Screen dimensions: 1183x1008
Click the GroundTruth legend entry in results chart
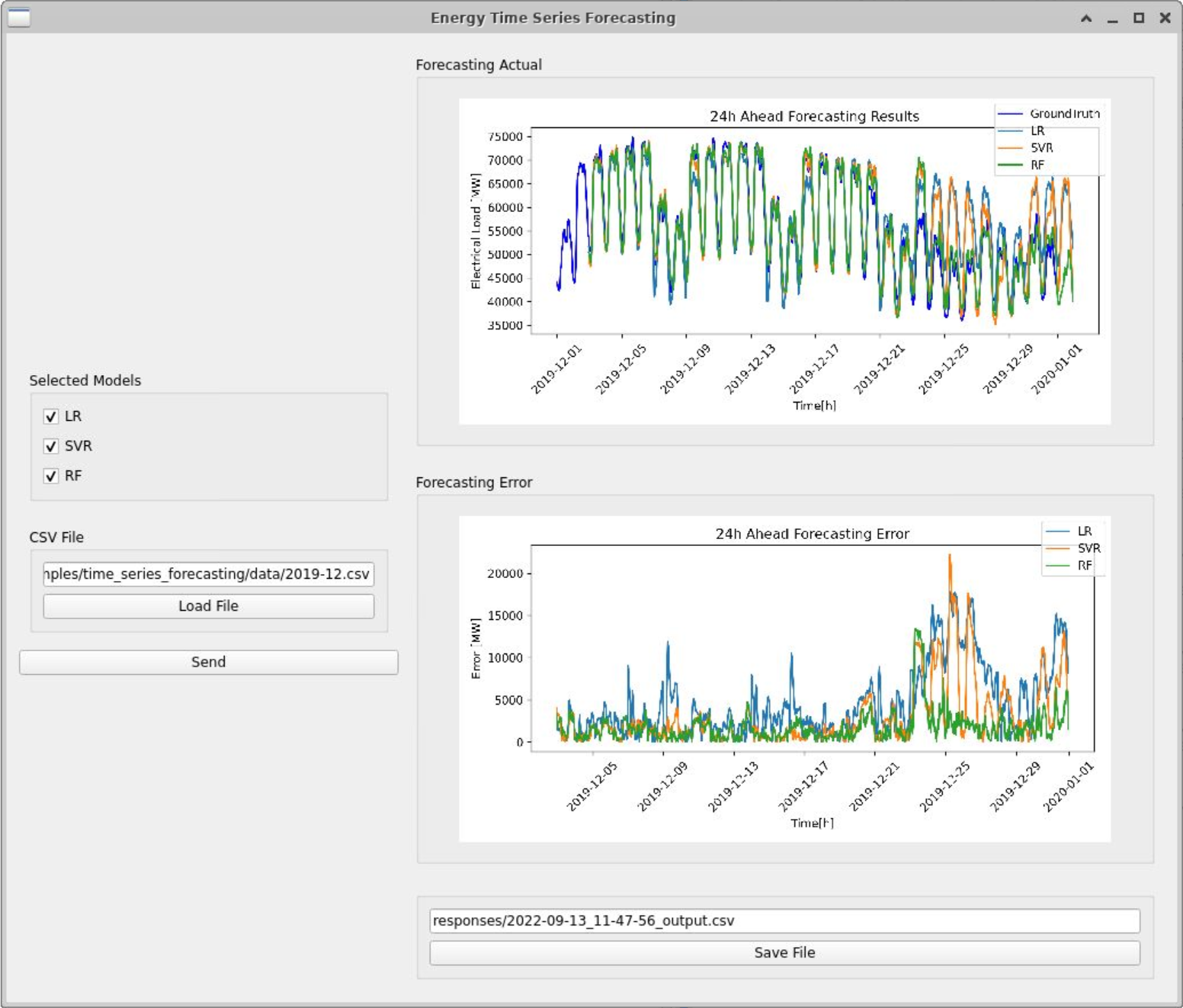pyautogui.click(x=1049, y=114)
